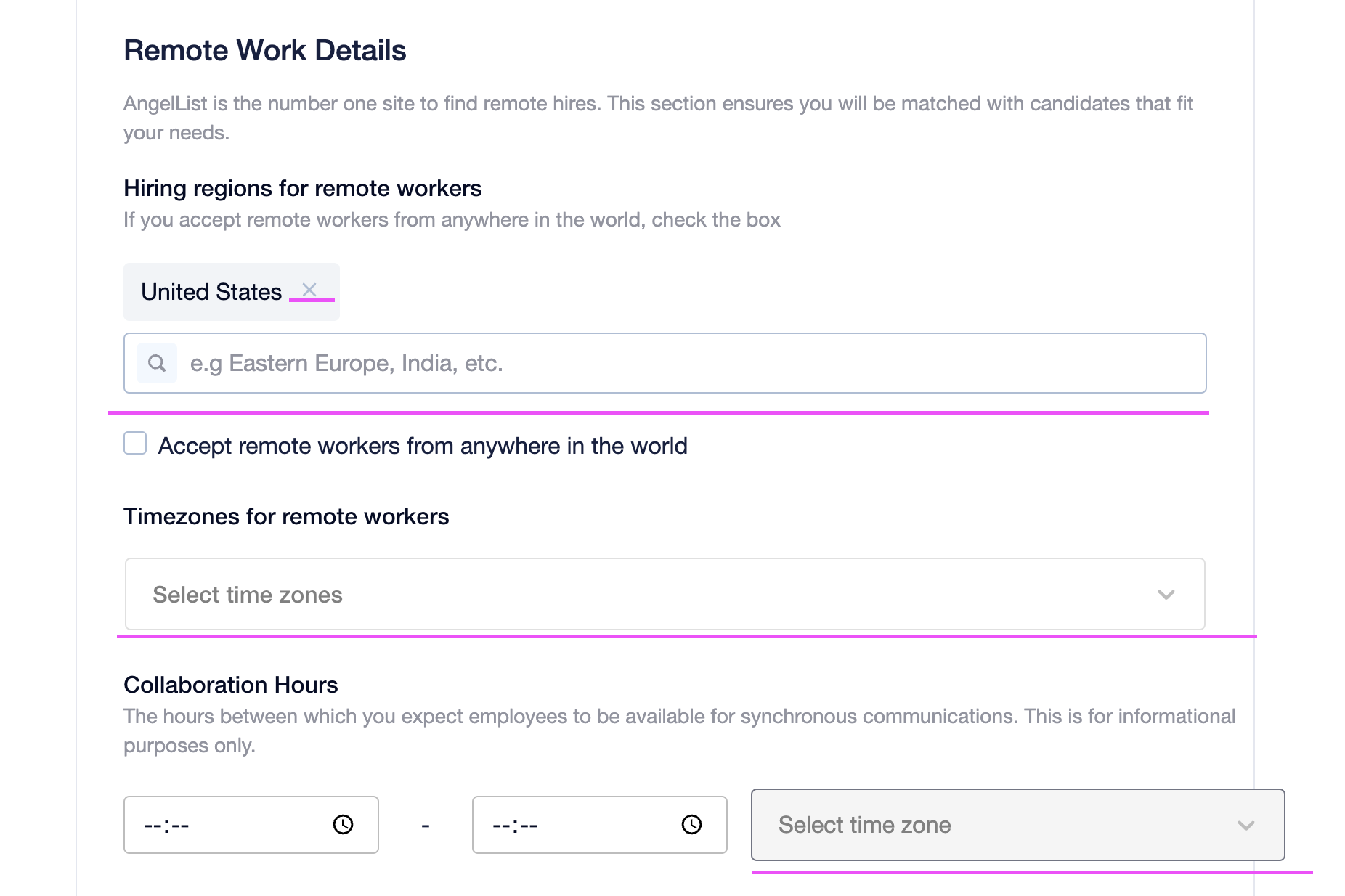The image size is (1345, 896).
Task: Open the Select time zones dropdown
Action: point(665,594)
